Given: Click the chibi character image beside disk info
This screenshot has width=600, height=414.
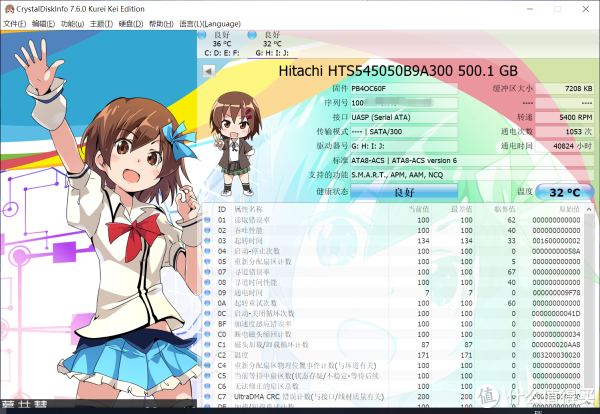Looking at the screenshot, I should (x=234, y=143).
